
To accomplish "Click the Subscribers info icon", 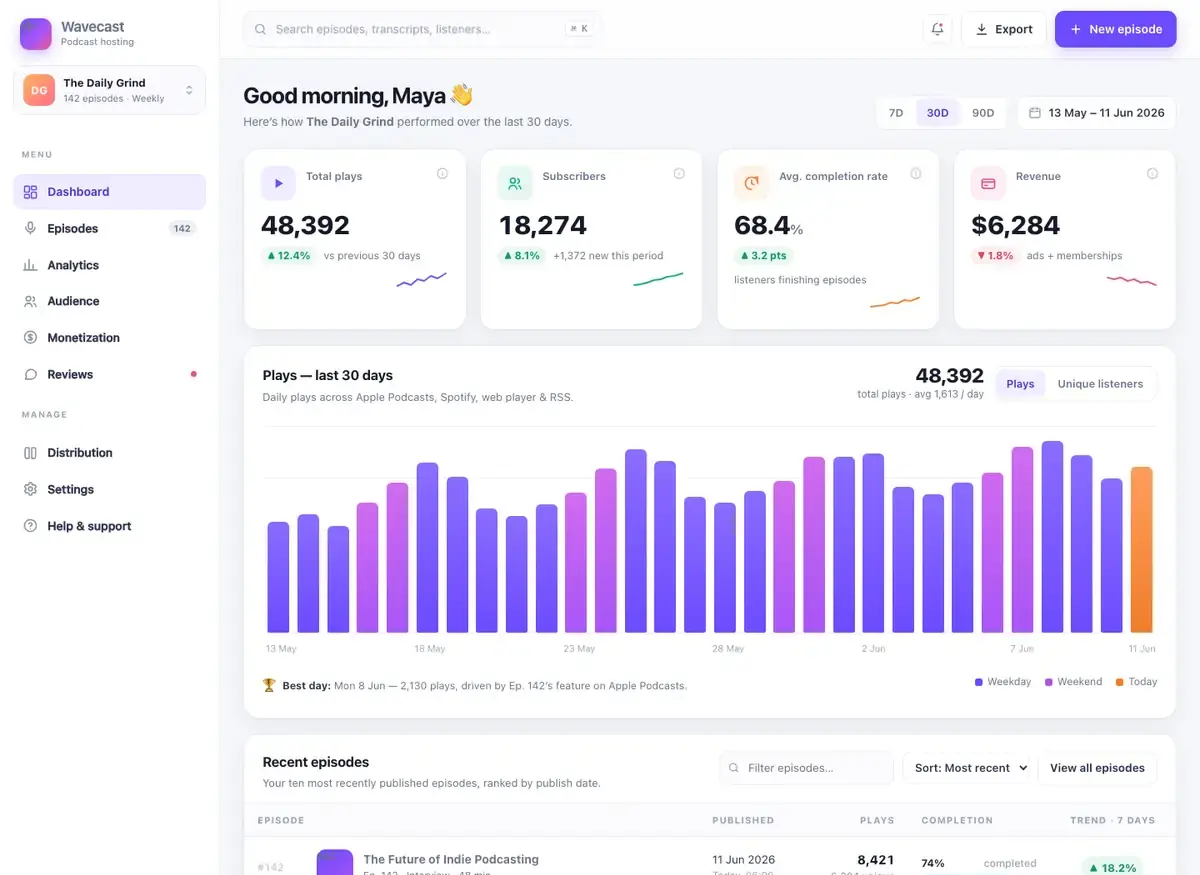I will 679,174.
